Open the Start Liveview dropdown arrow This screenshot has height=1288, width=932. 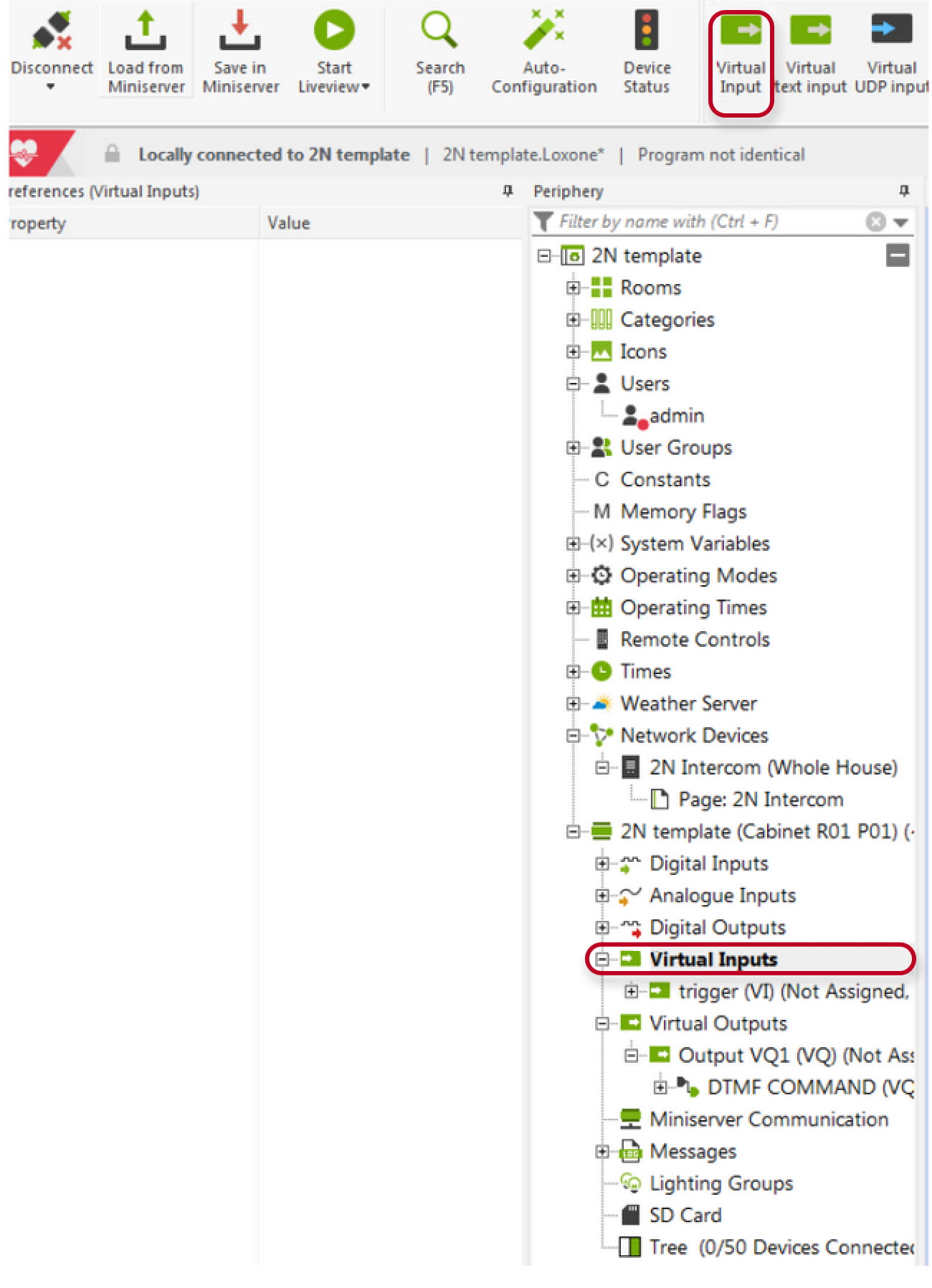point(366,87)
